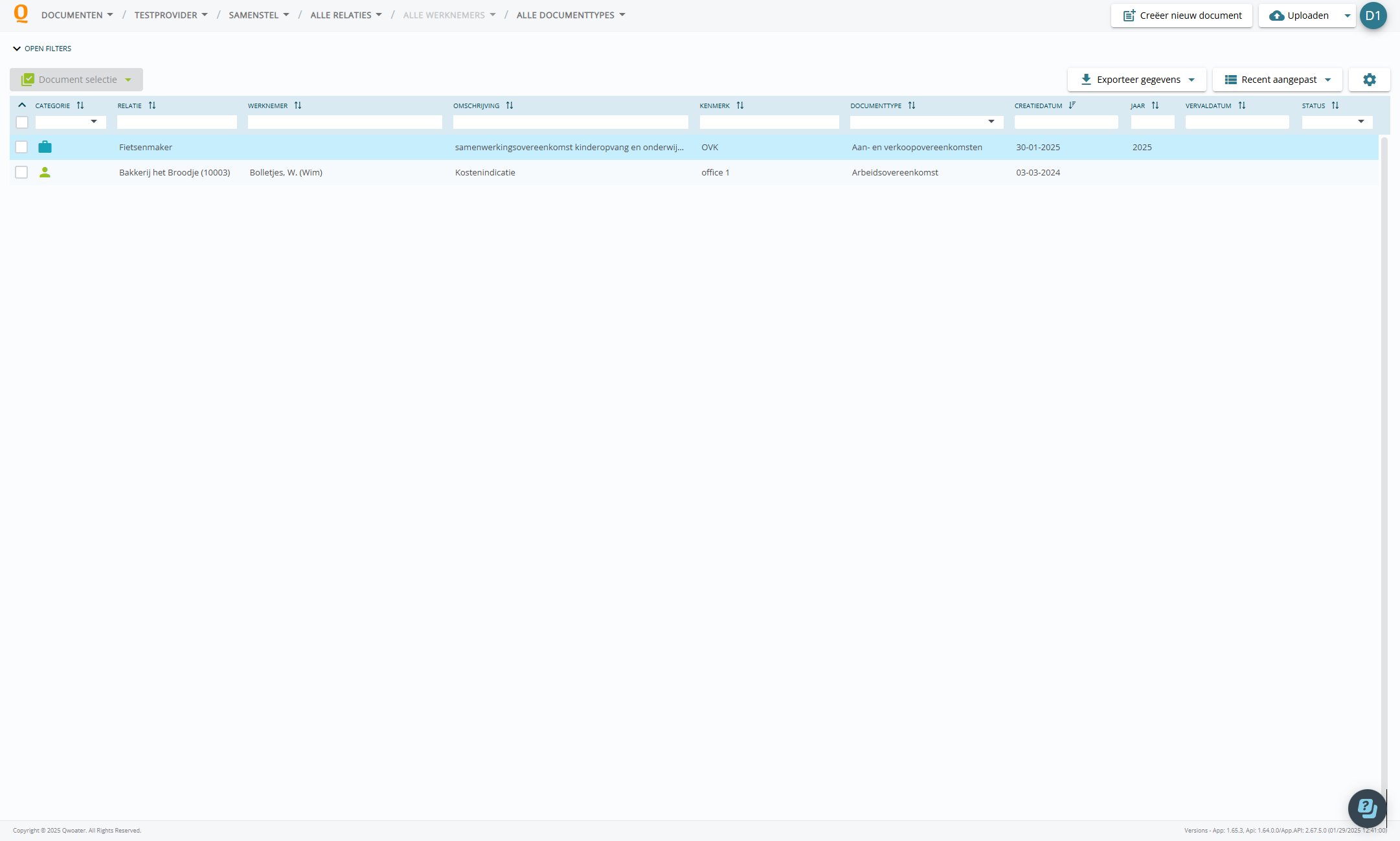This screenshot has height=841, width=1400.
Task: Open the help chat bubble icon
Action: [1366, 807]
